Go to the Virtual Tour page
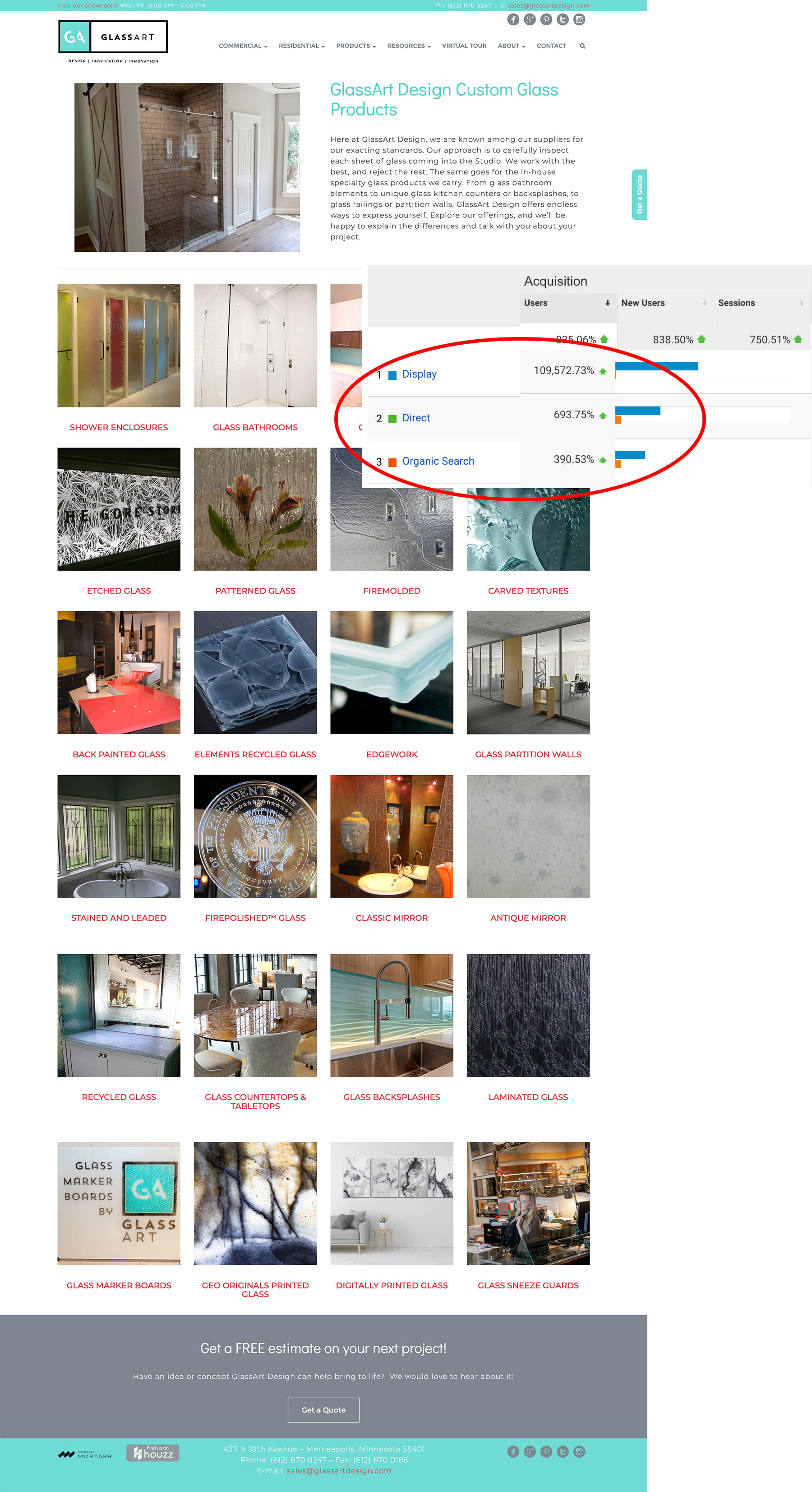 464,46
